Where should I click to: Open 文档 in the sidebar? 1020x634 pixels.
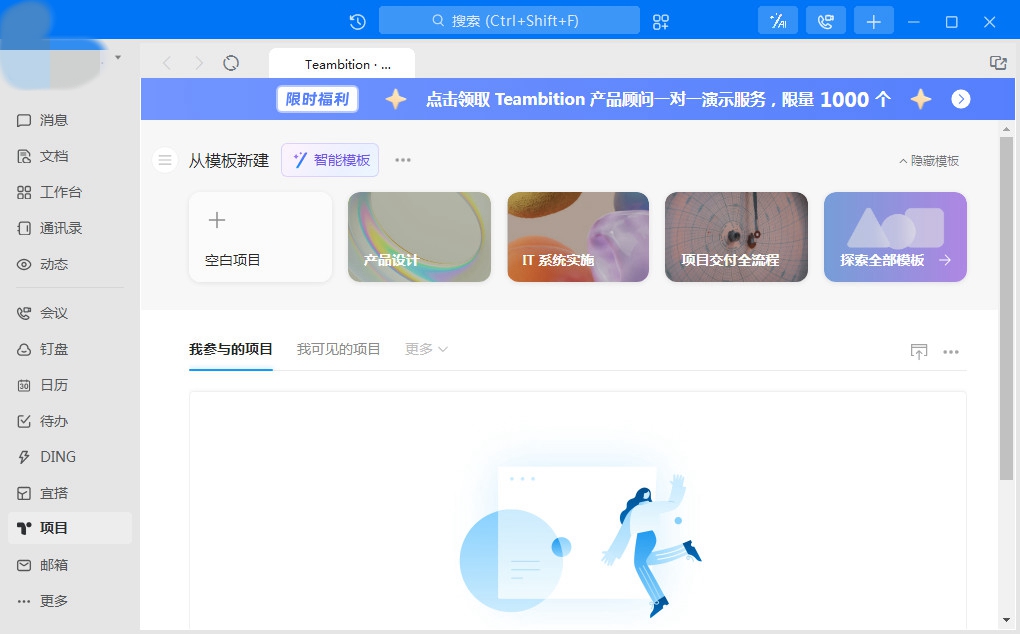[x=70, y=156]
